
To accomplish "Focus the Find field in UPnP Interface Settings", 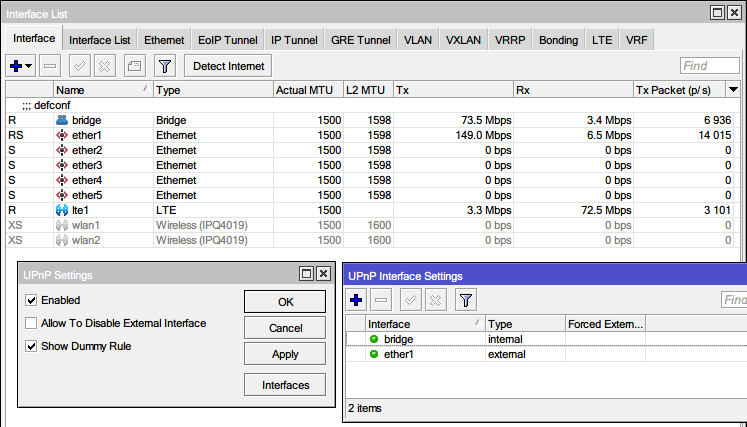I will click(x=734, y=300).
